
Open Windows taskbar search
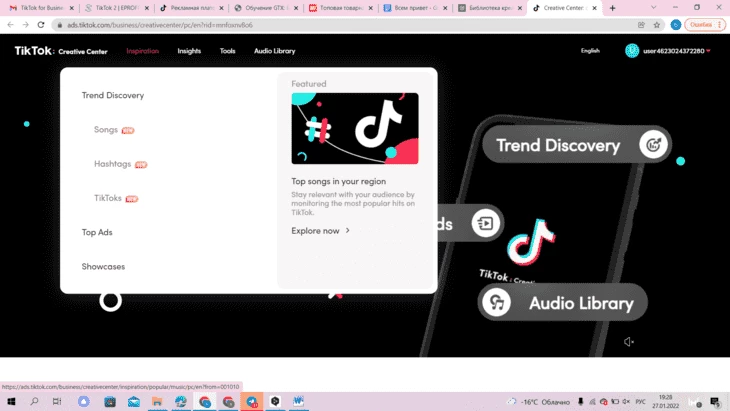coord(34,401)
